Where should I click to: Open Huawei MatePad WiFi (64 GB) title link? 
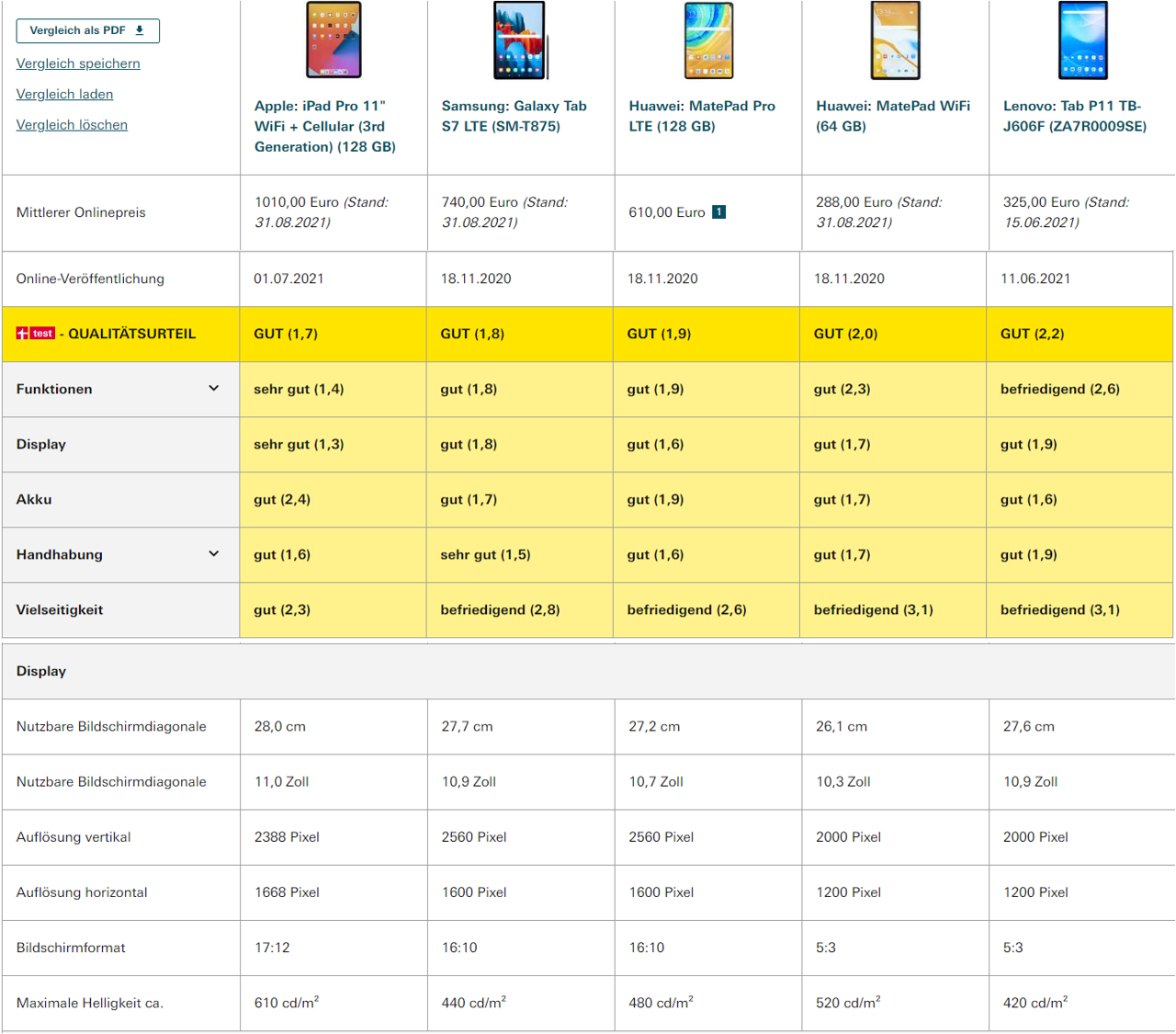893,116
